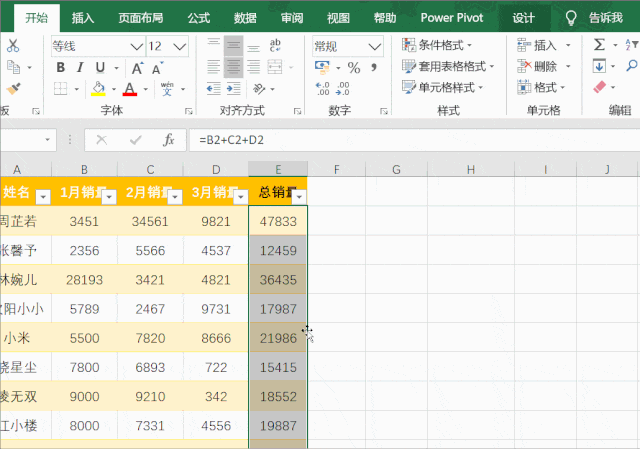Viewport: 640px width, 449px height.
Task: Open 格式 format cells menu
Action: coord(541,87)
